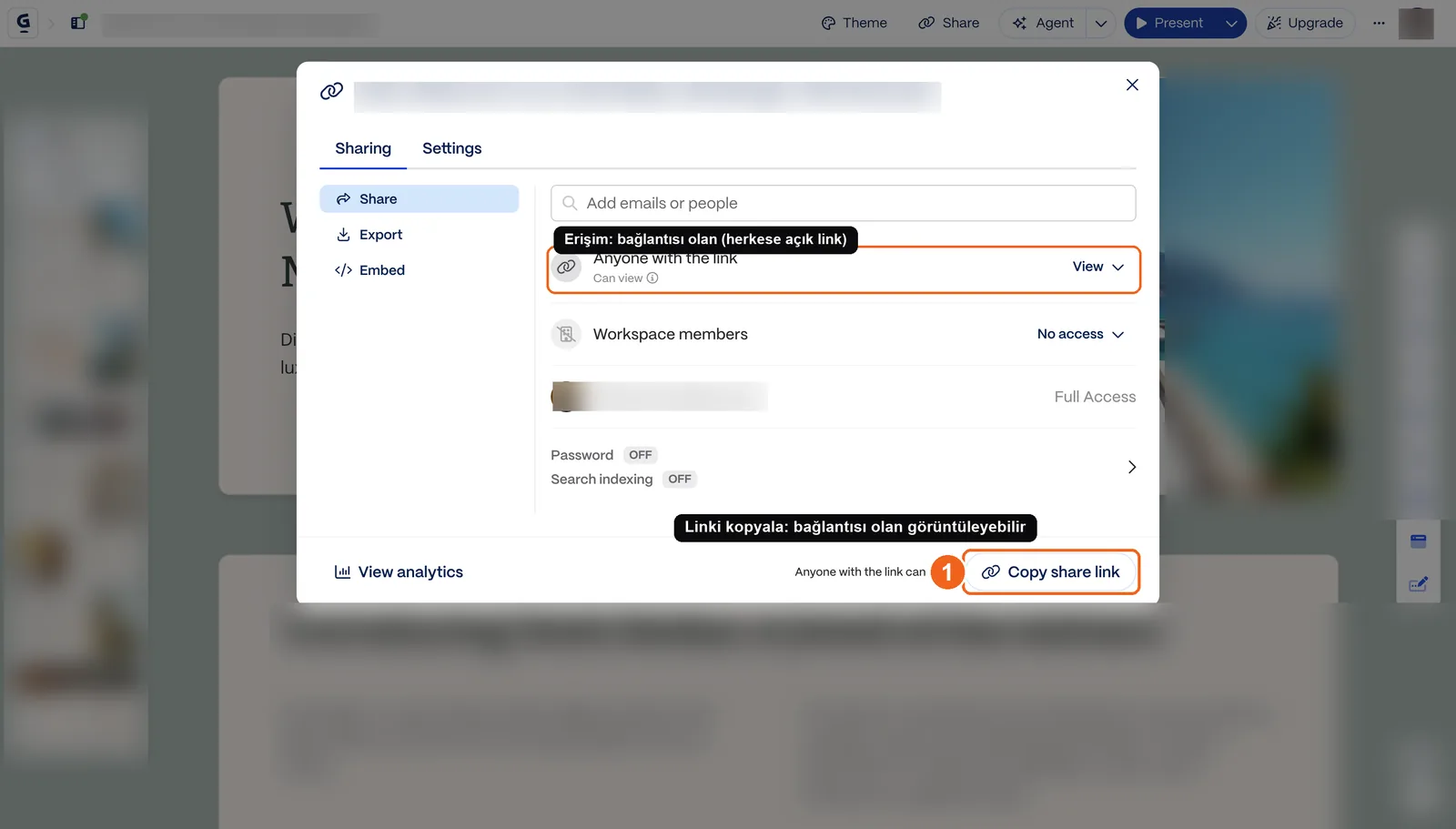Click the edit image icon on right rail
This screenshot has height=829, width=1456.
[x=1419, y=584]
